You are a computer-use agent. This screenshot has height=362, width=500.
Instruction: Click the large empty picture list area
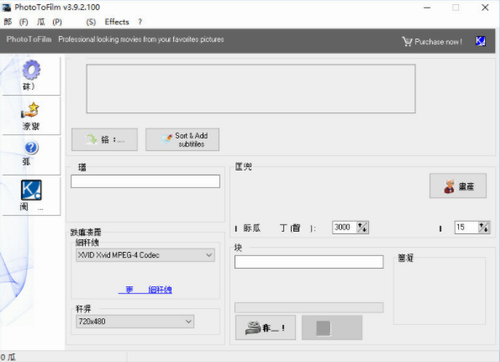[251, 89]
